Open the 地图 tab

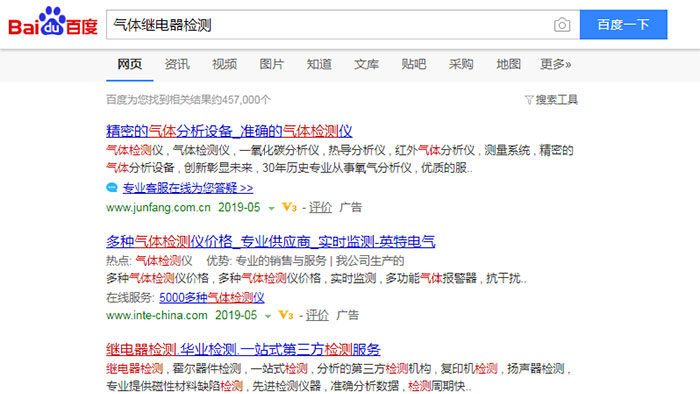pyautogui.click(x=508, y=64)
